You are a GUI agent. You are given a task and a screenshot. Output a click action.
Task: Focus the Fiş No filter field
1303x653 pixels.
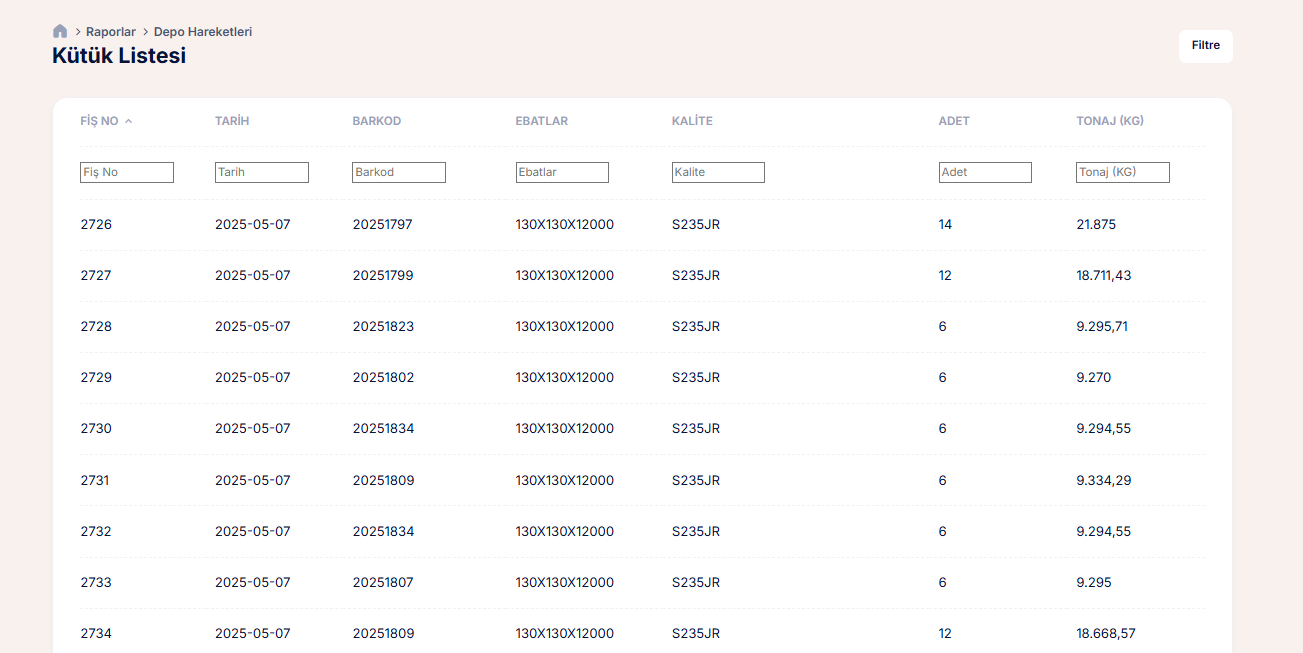tap(127, 173)
